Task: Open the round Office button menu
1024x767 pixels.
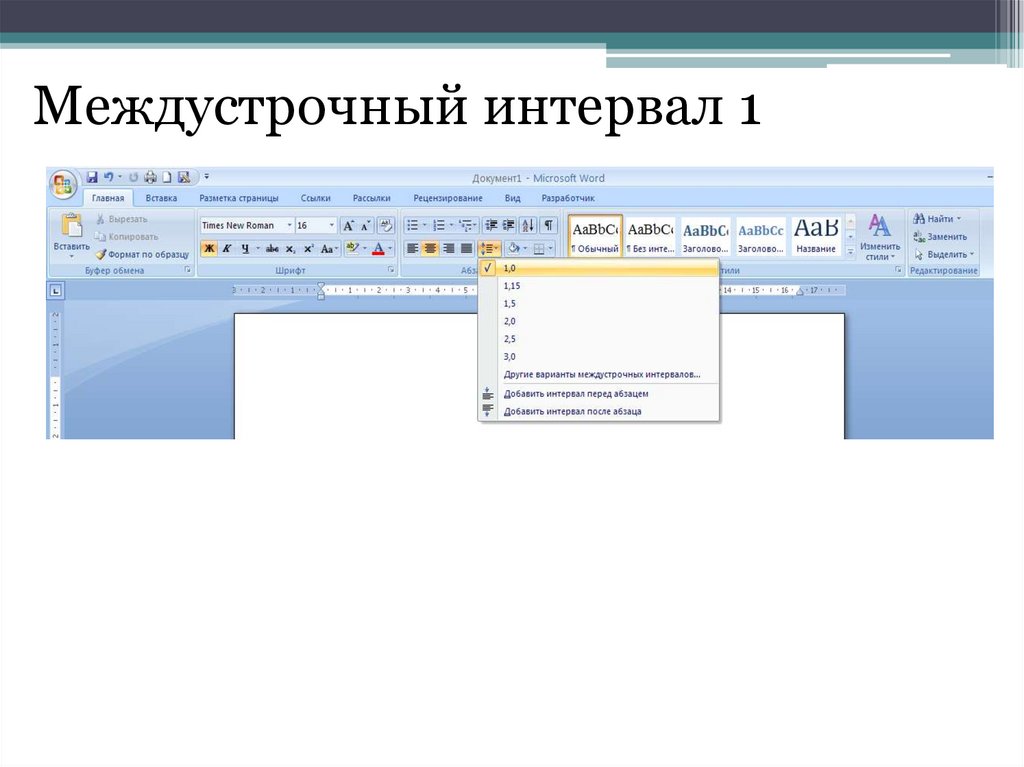Action: [63, 184]
